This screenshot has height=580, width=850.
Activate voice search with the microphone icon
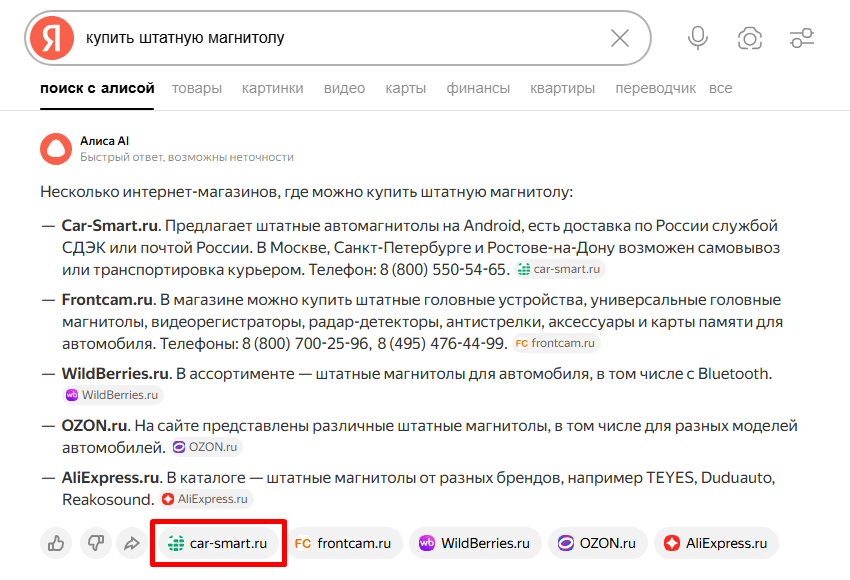(697, 38)
